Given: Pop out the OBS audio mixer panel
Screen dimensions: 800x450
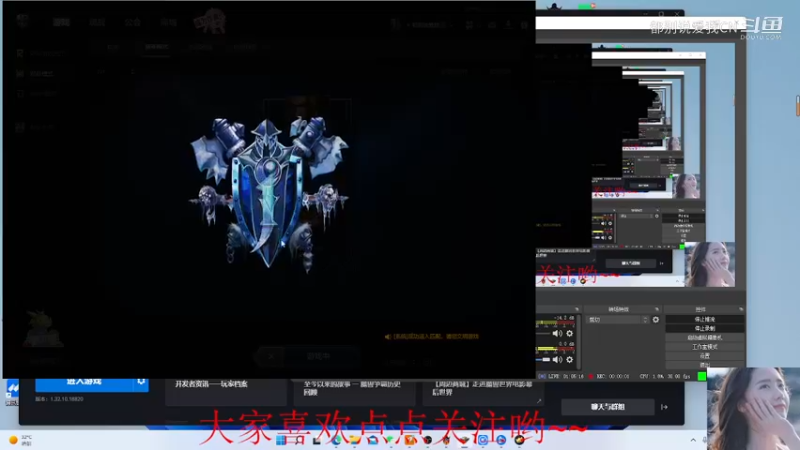Looking at the screenshot, I should [x=577, y=309].
